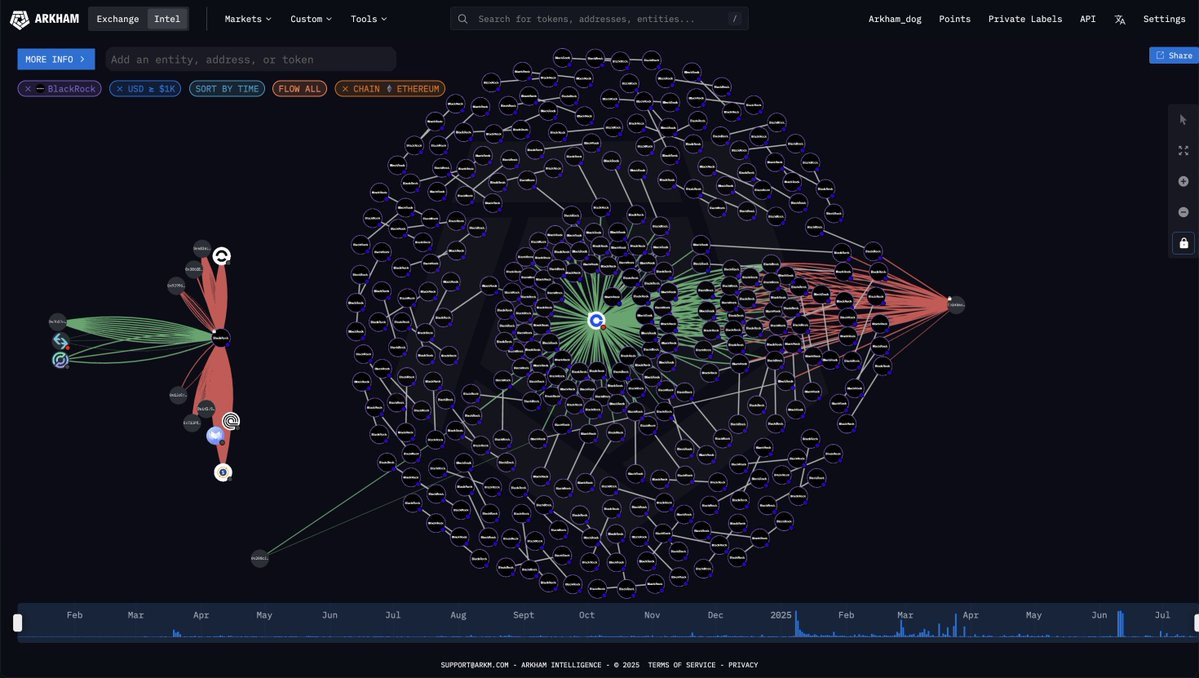1199x678 pixels.
Task: Open the Points page
Action: [954, 19]
